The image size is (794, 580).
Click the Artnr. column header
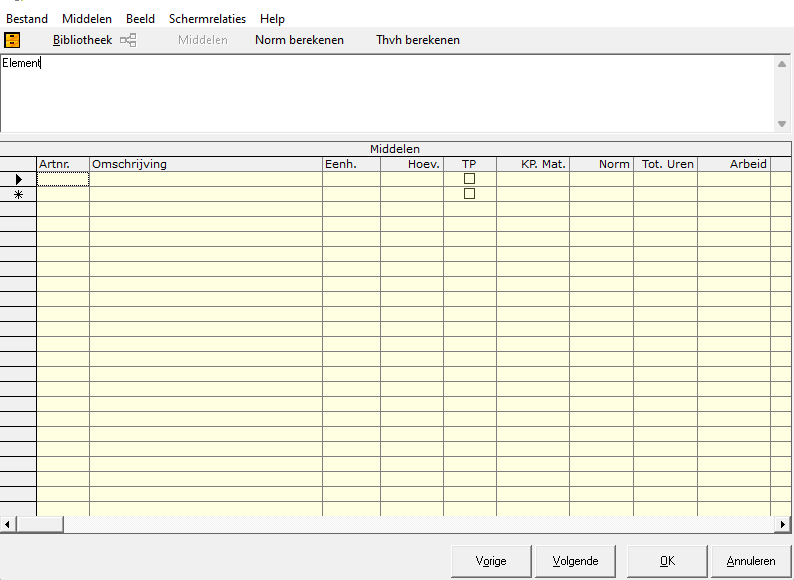(x=63, y=164)
